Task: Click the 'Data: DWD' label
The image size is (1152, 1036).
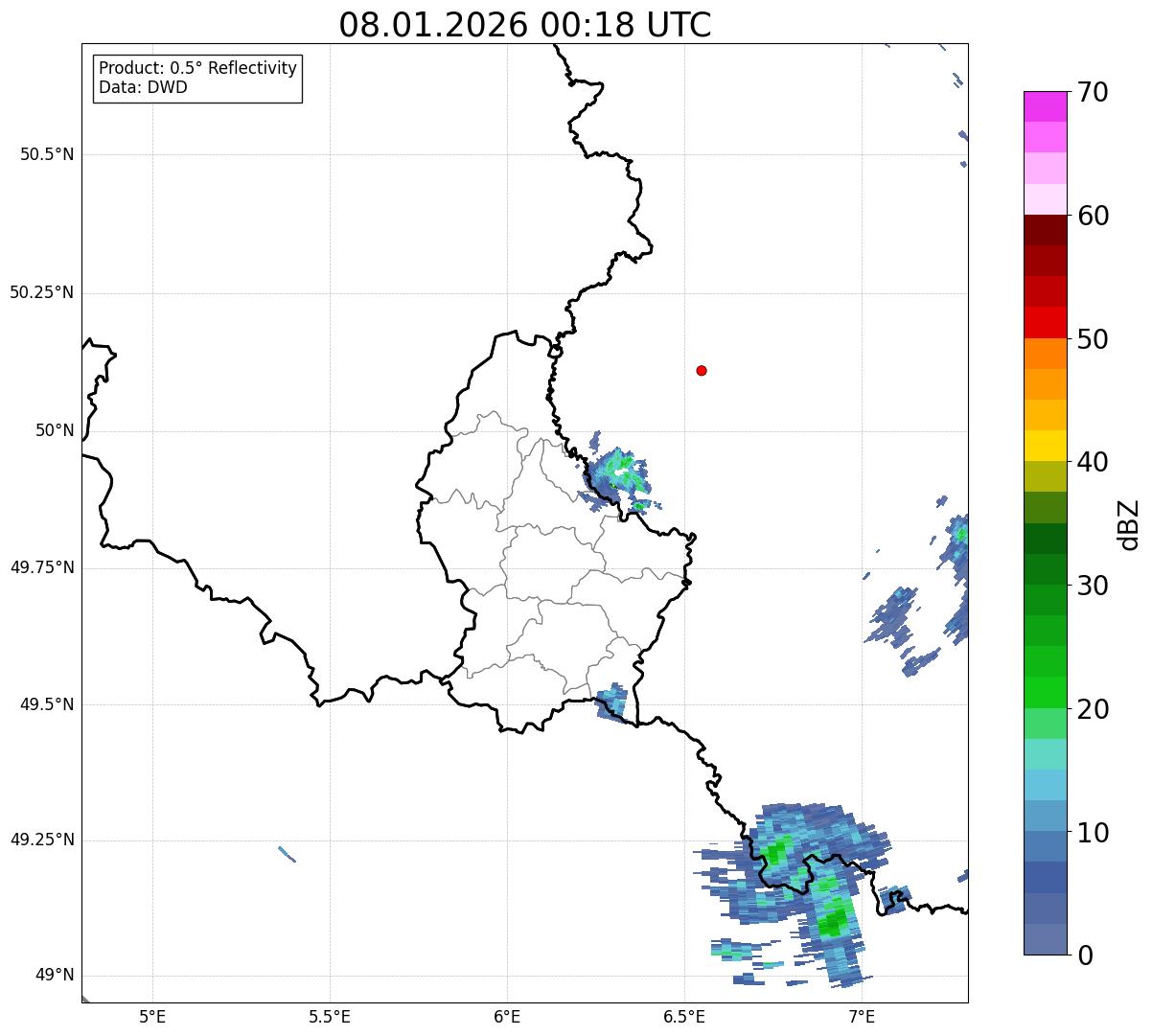Action: point(143,87)
